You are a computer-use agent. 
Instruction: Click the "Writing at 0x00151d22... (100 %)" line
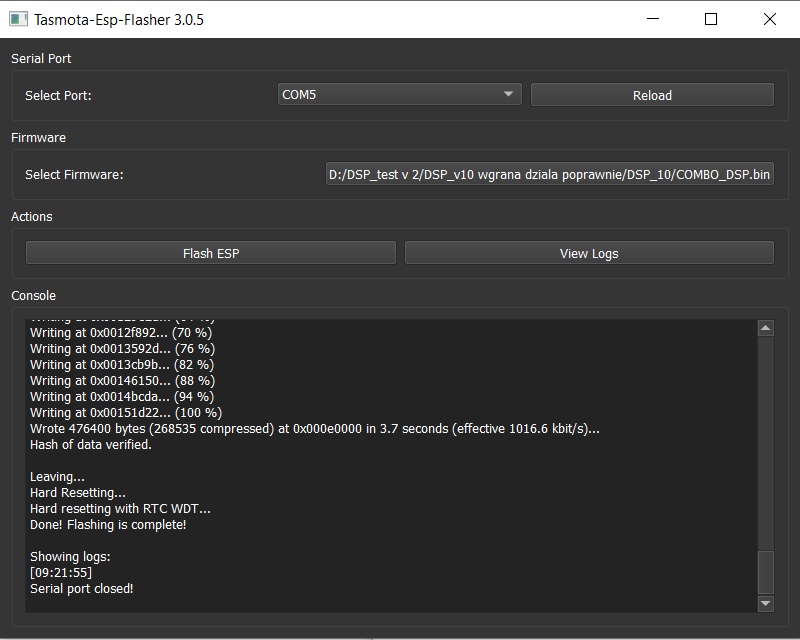[x=126, y=412]
